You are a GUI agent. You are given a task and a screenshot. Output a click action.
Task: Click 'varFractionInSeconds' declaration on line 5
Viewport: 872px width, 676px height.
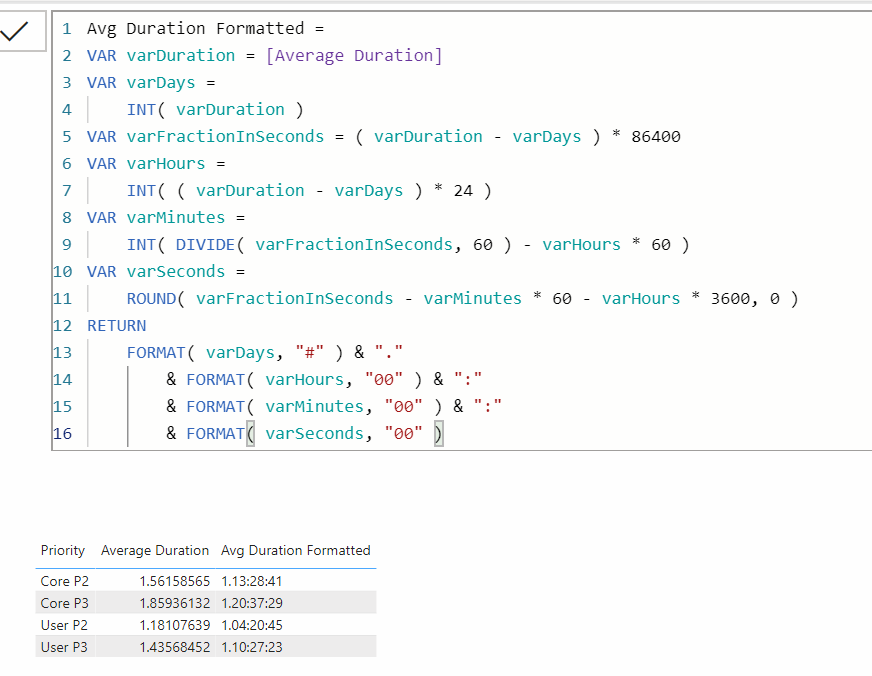coord(225,137)
